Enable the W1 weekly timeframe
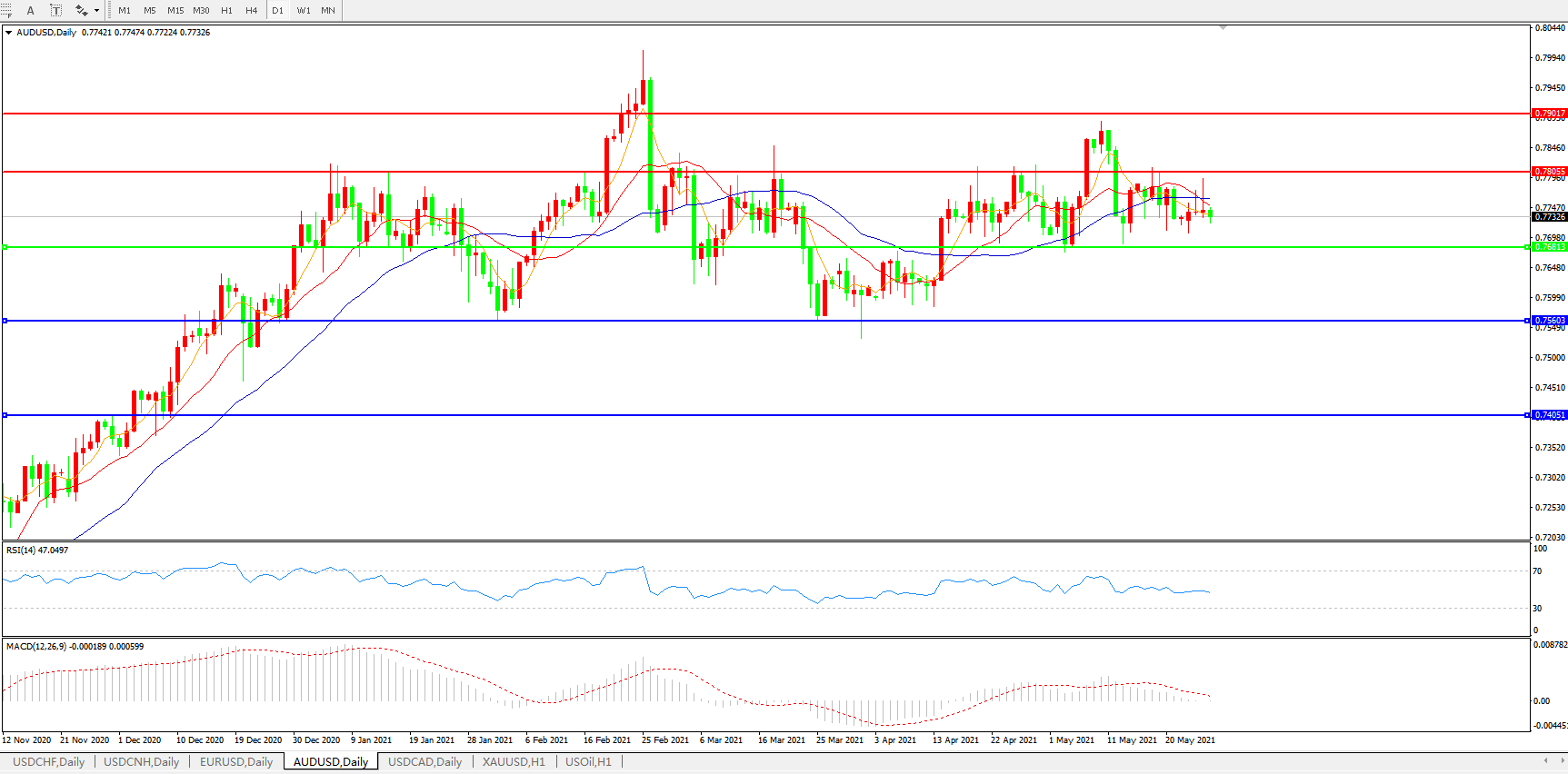Image resolution: width=1568 pixels, height=774 pixels. point(304,11)
